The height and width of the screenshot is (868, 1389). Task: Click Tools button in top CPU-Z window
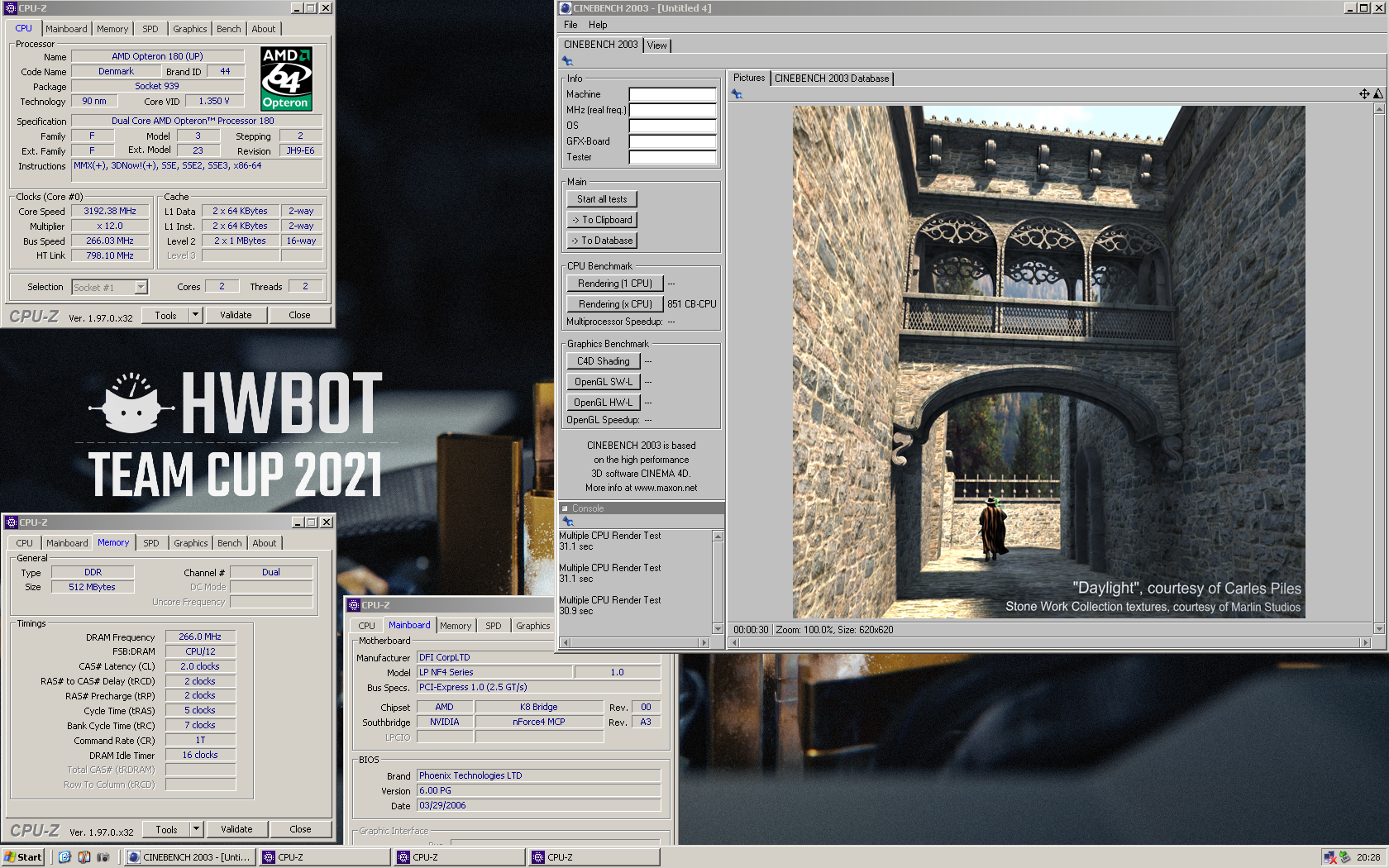point(165,315)
